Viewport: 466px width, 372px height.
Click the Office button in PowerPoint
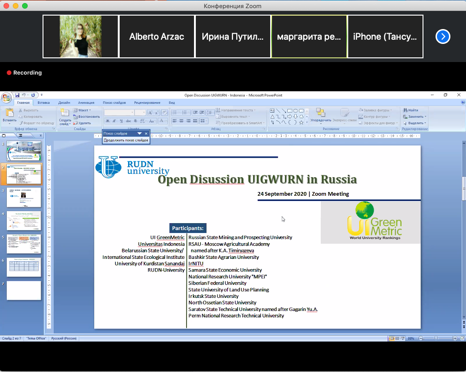tap(6, 98)
